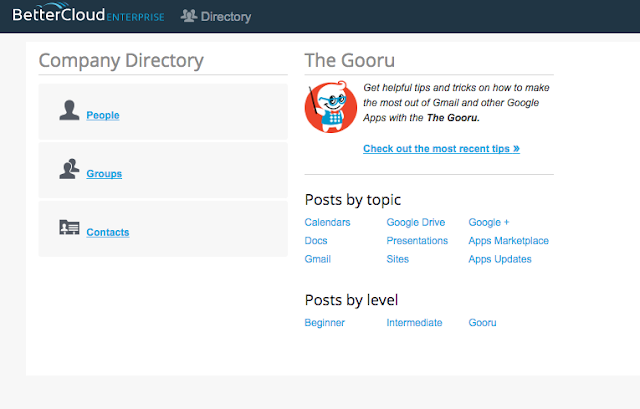Browse posts on Gmail topic
This screenshot has height=409, width=640.
click(x=318, y=259)
